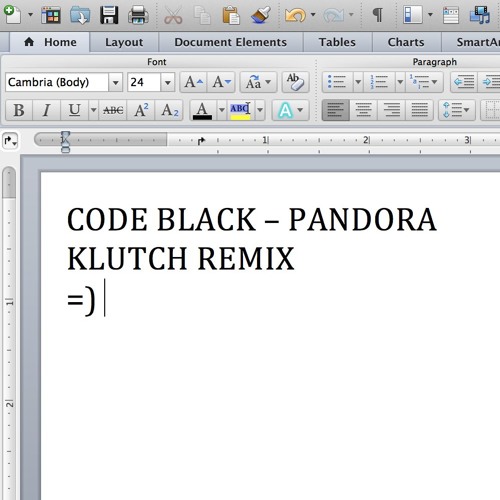Open the template gallery icon
500x500 pixels.
coord(51,15)
